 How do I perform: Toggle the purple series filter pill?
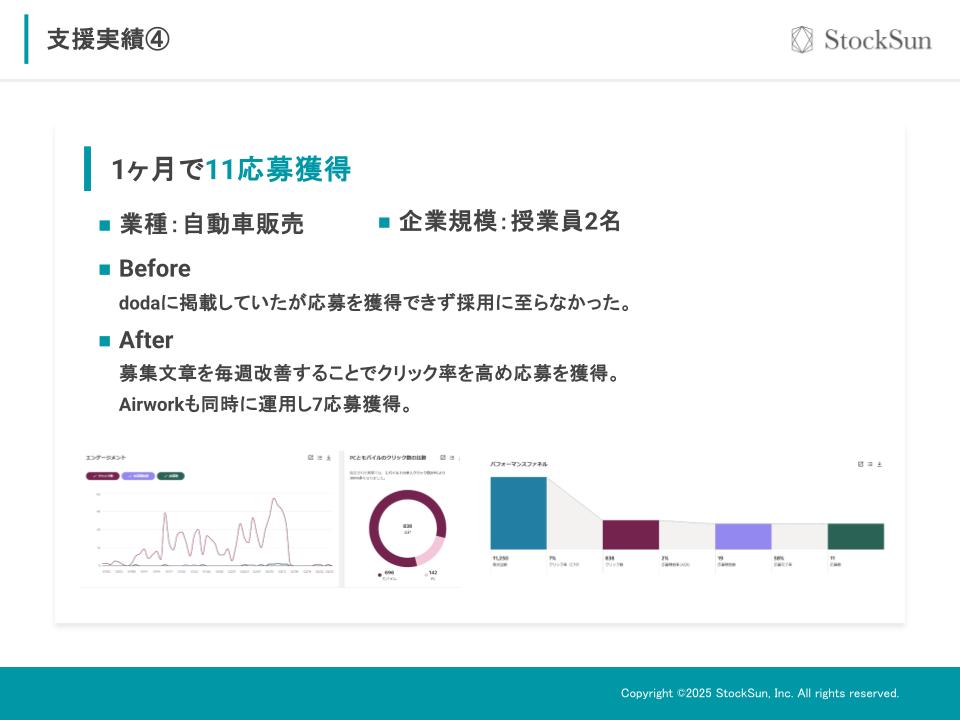(x=137, y=475)
